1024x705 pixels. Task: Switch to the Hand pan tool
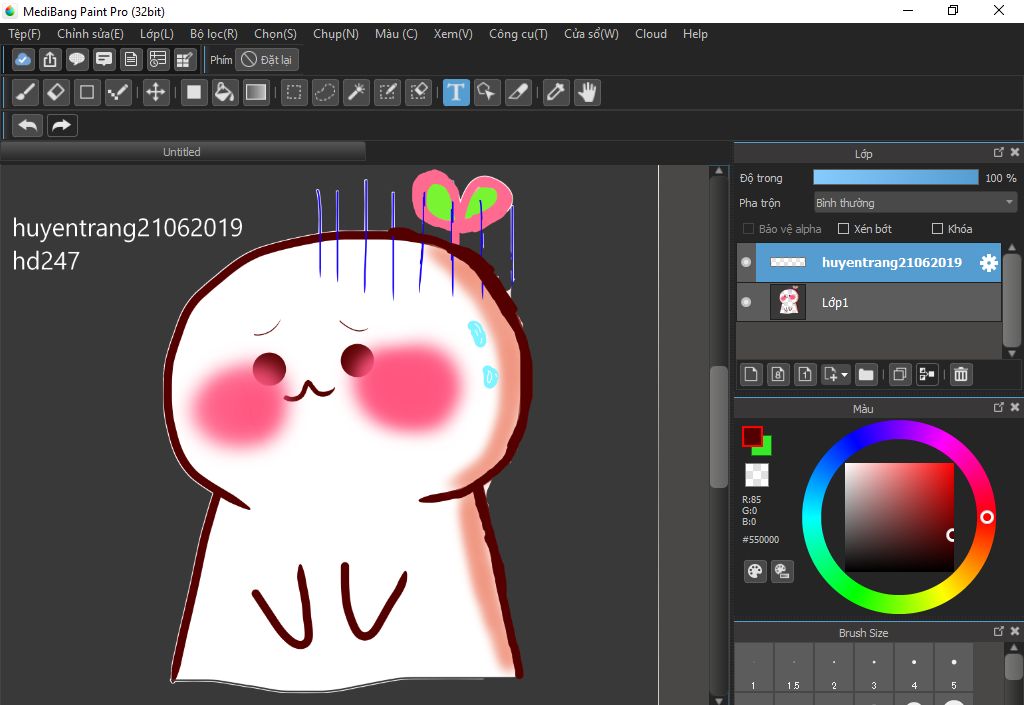click(587, 93)
